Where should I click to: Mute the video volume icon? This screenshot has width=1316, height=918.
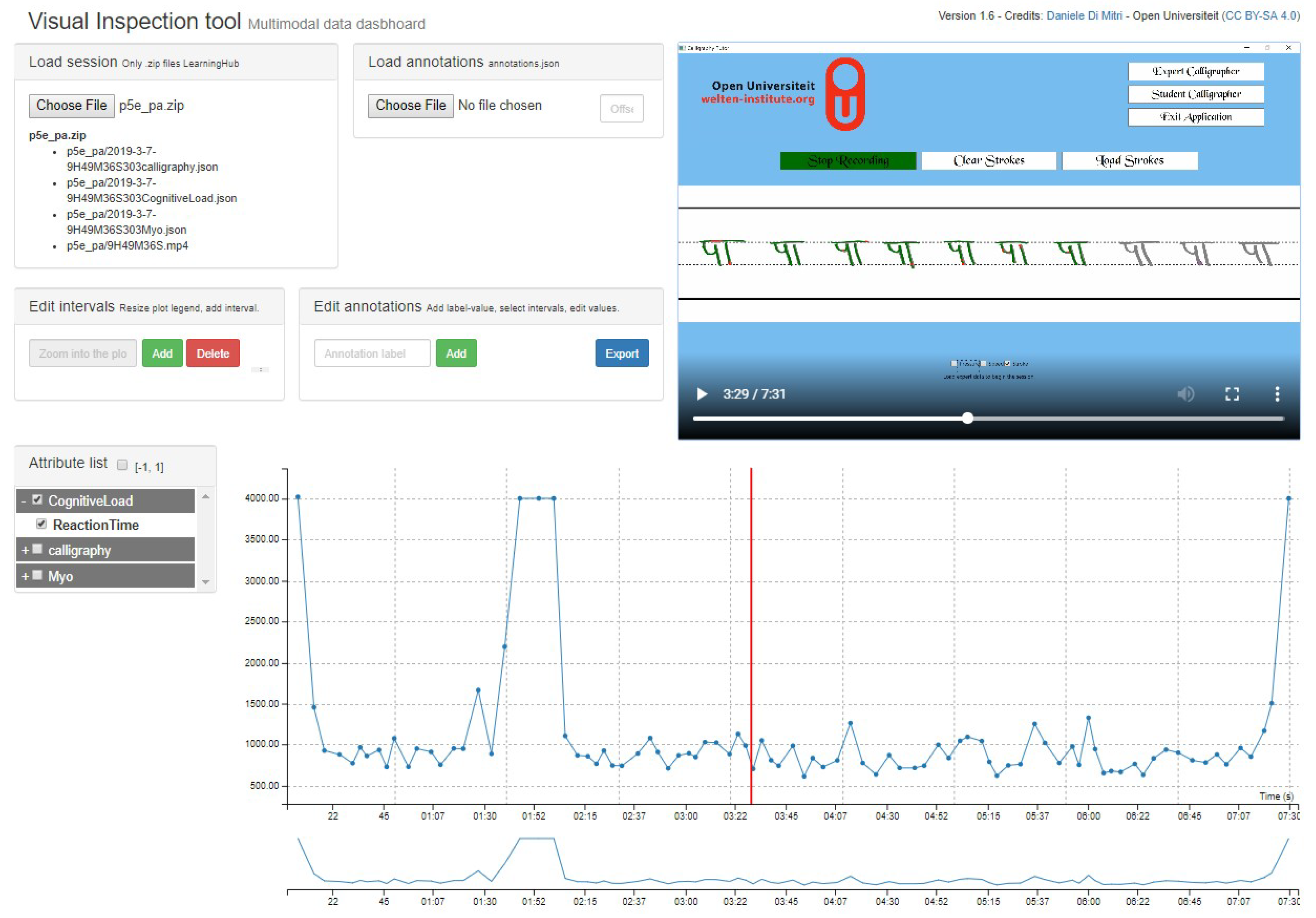tap(1185, 394)
